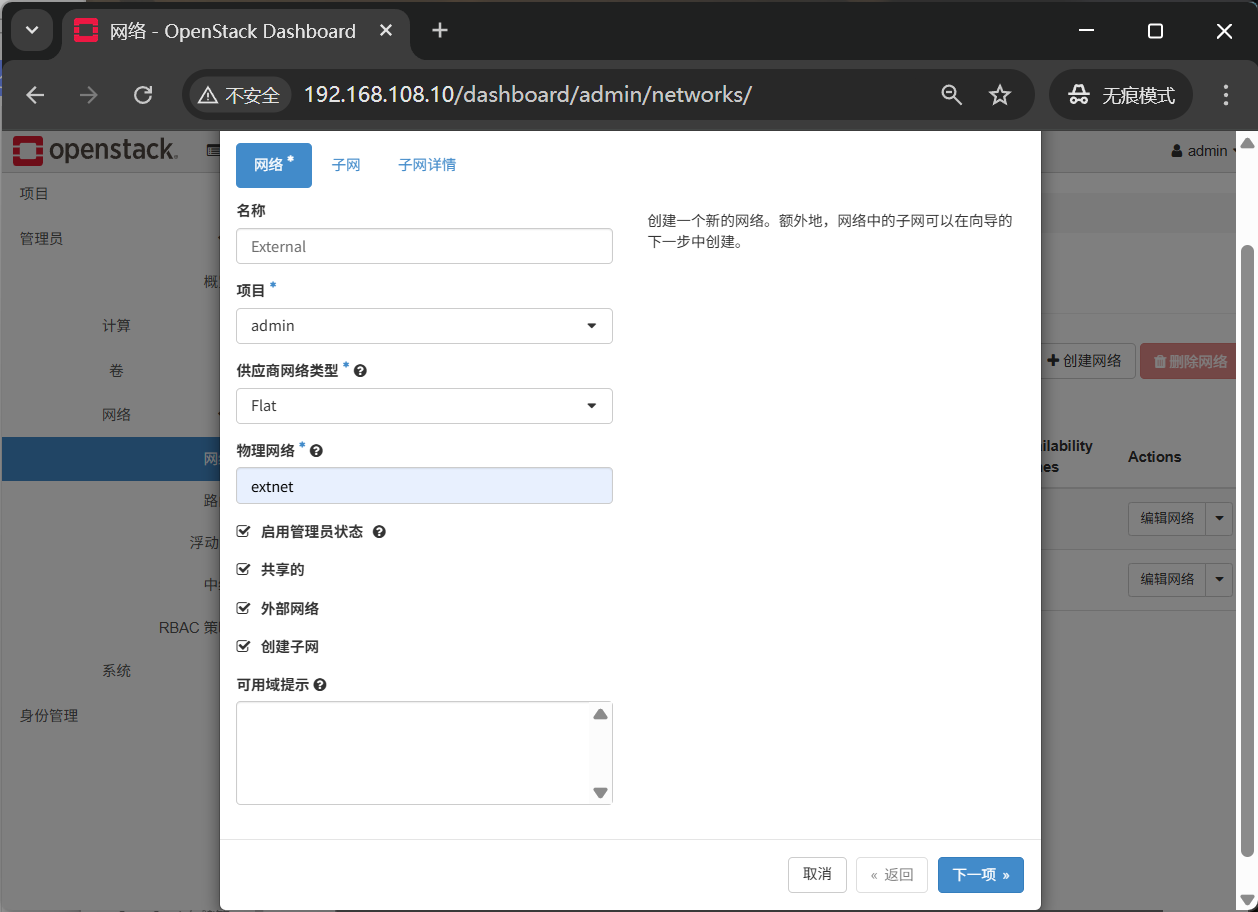Open 供应商网络类型 dropdown showing Flat
This screenshot has height=912, width=1258.
pos(424,406)
